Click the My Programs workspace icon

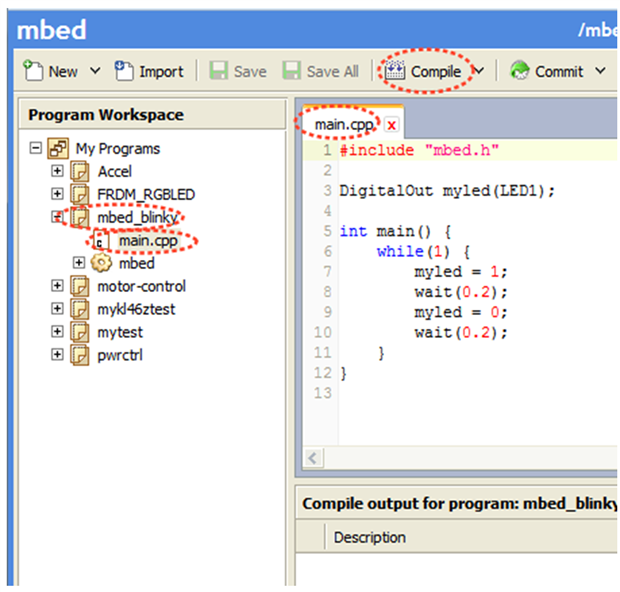coord(58,148)
